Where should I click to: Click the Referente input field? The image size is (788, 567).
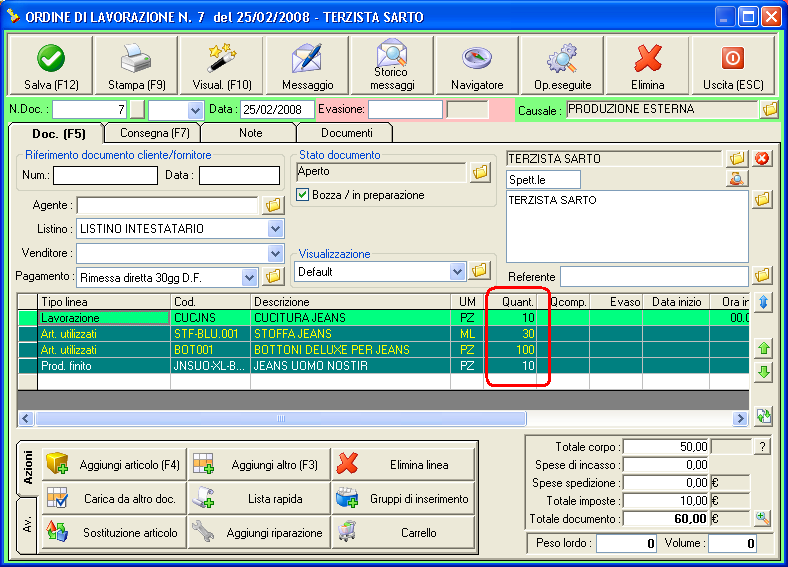click(654, 276)
